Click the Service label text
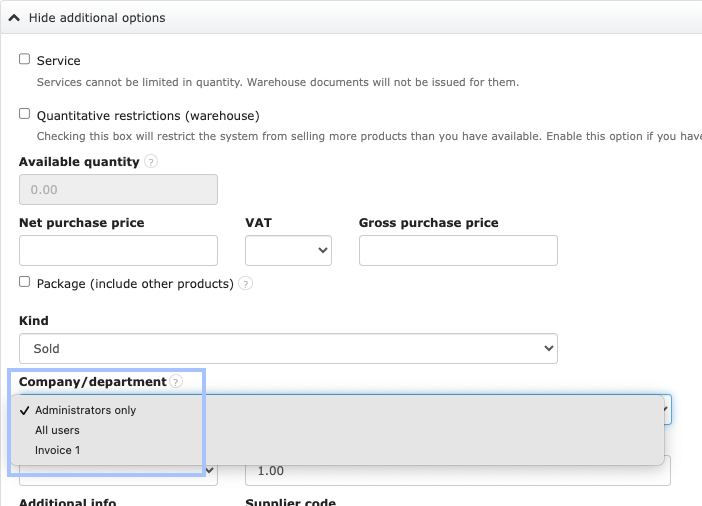The width and height of the screenshot is (702, 506). 58,61
